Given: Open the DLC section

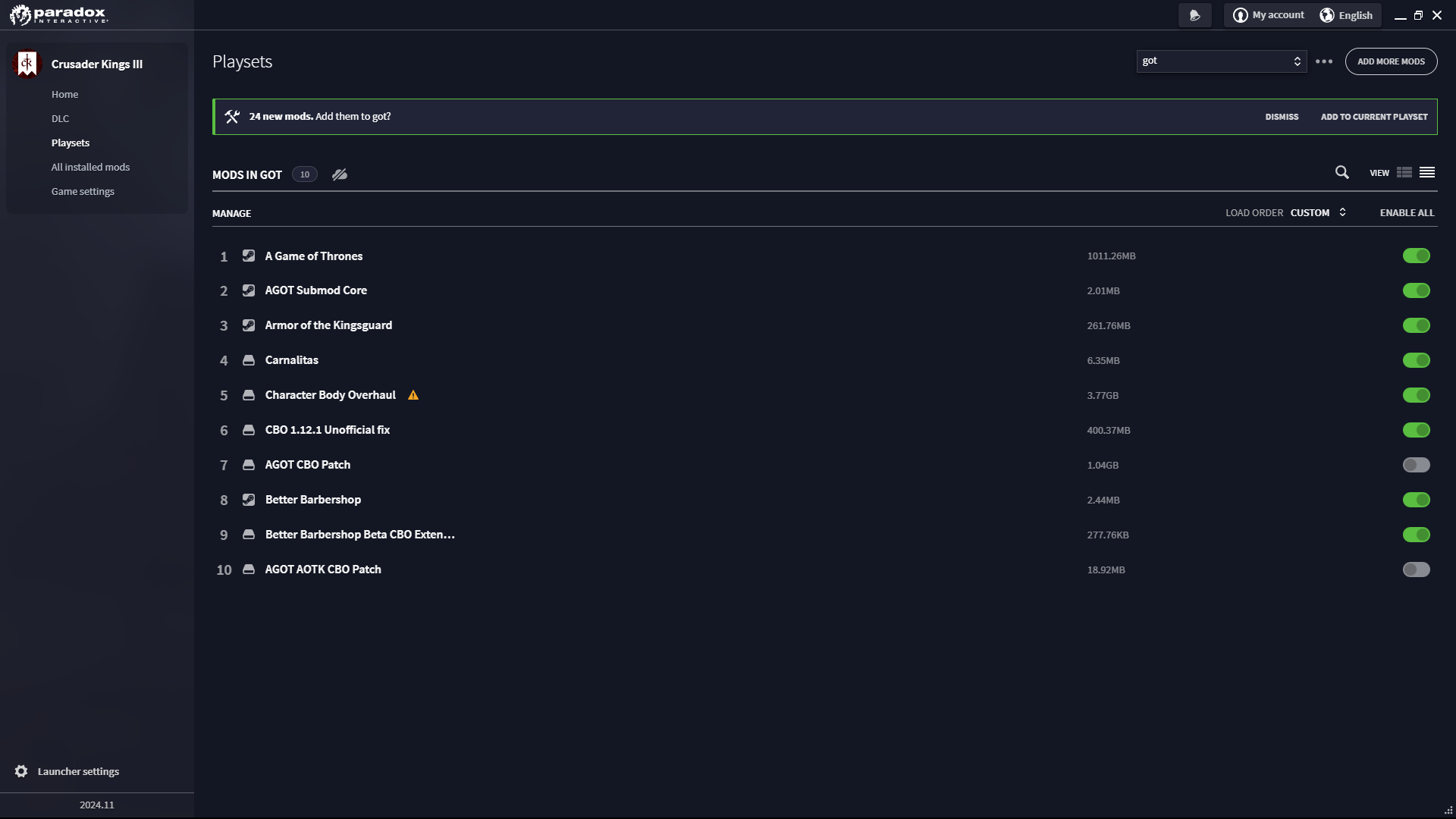Looking at the screenshot, I should pyautogui.click(x=60, y=119).
